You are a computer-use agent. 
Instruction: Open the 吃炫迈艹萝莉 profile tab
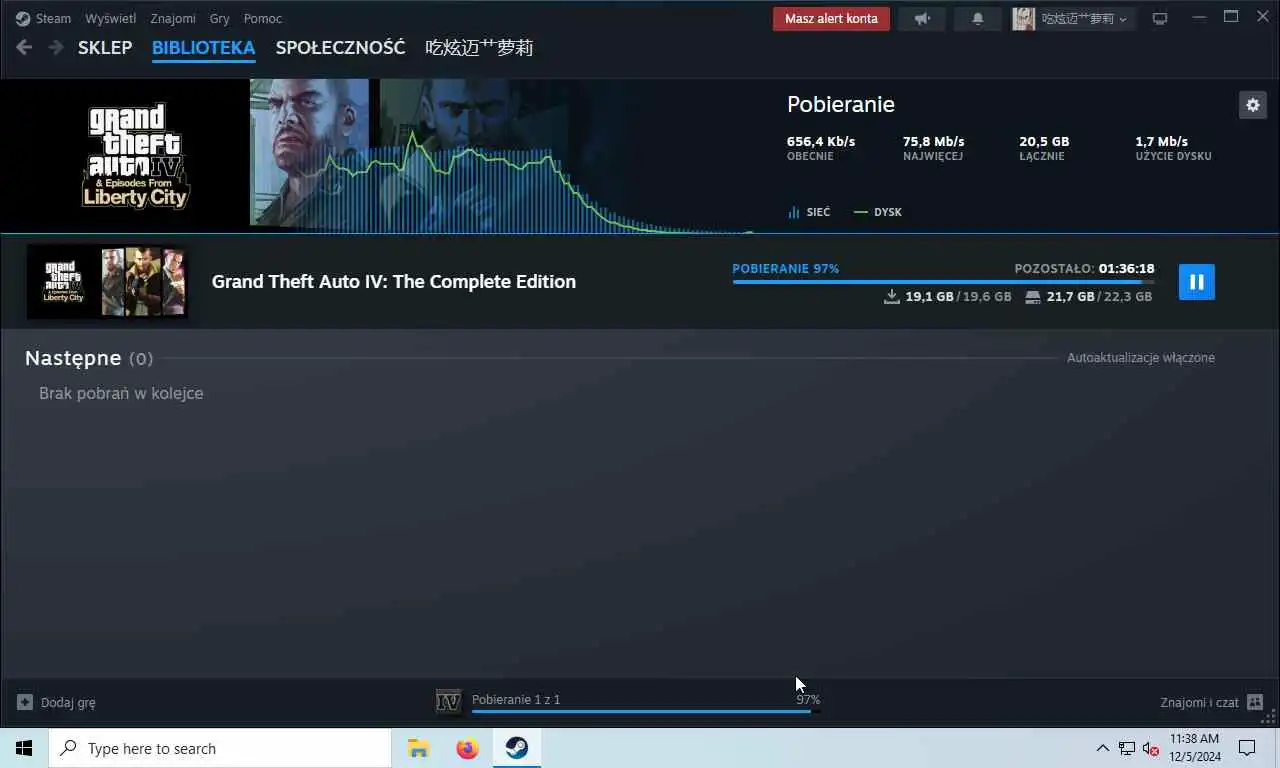[479, 47]
